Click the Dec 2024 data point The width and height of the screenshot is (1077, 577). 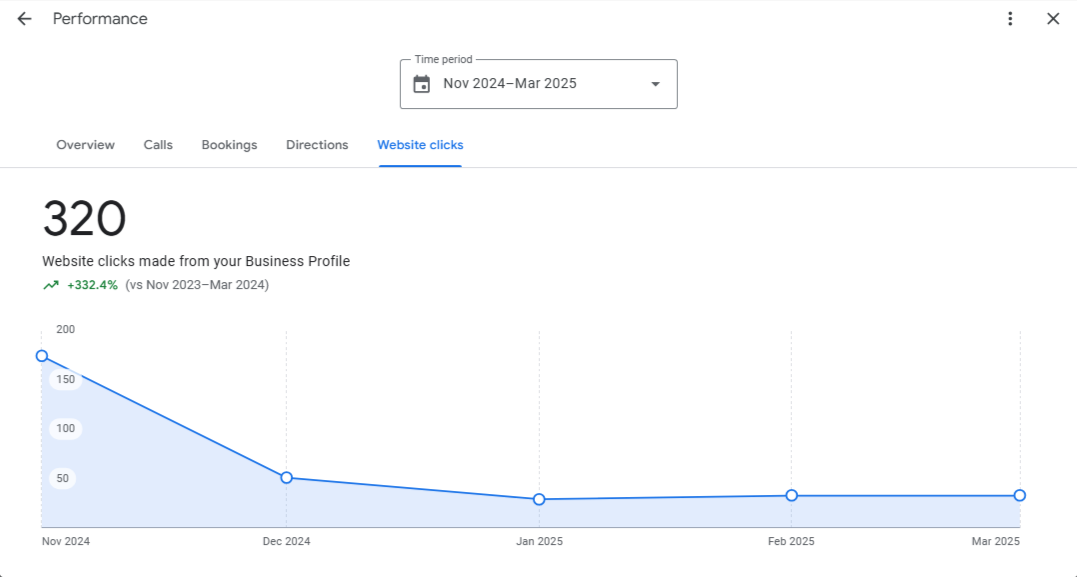click(x=286, y=477)
